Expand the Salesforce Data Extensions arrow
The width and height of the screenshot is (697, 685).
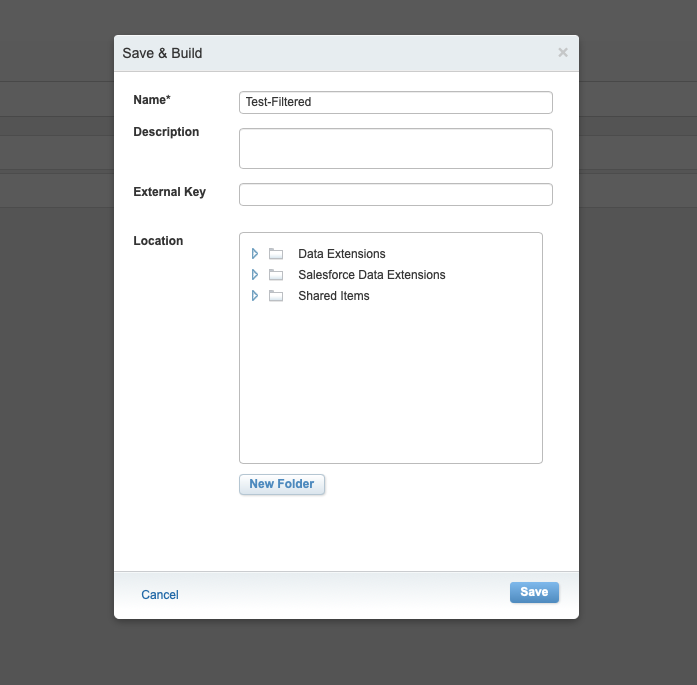pyautogui.click(x=255, y=275)
